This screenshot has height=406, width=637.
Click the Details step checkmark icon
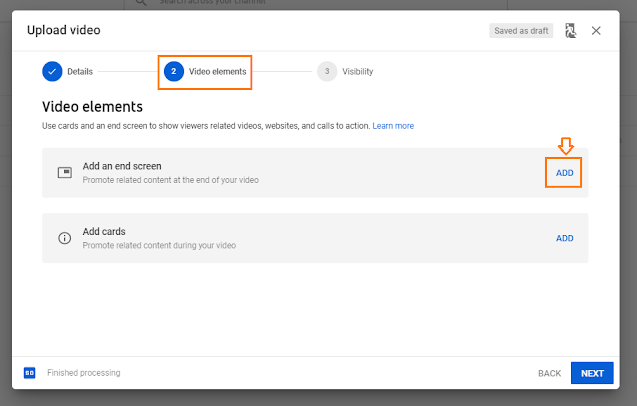(52, 72)
